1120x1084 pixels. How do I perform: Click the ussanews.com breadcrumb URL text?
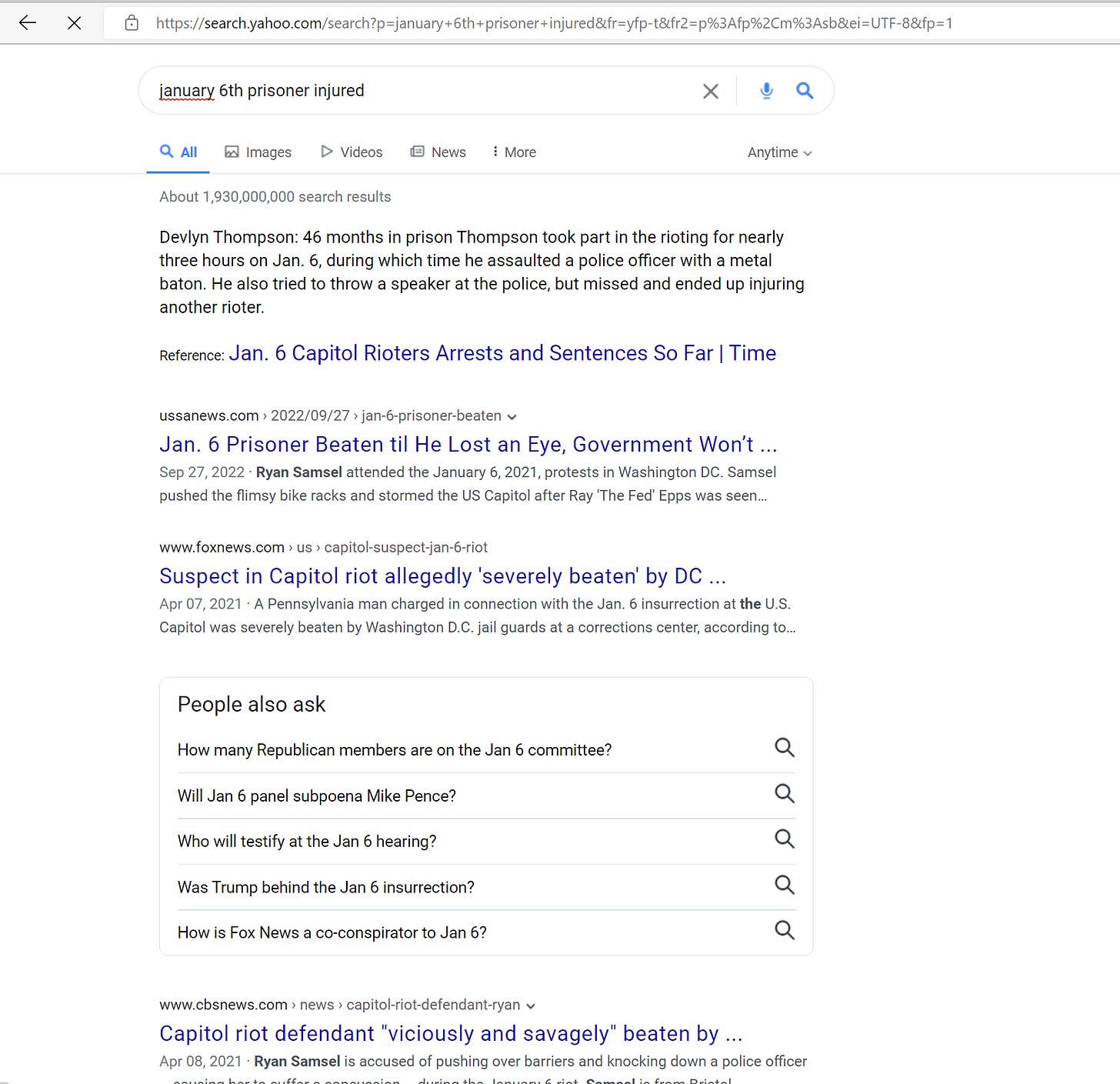(330, 416)
